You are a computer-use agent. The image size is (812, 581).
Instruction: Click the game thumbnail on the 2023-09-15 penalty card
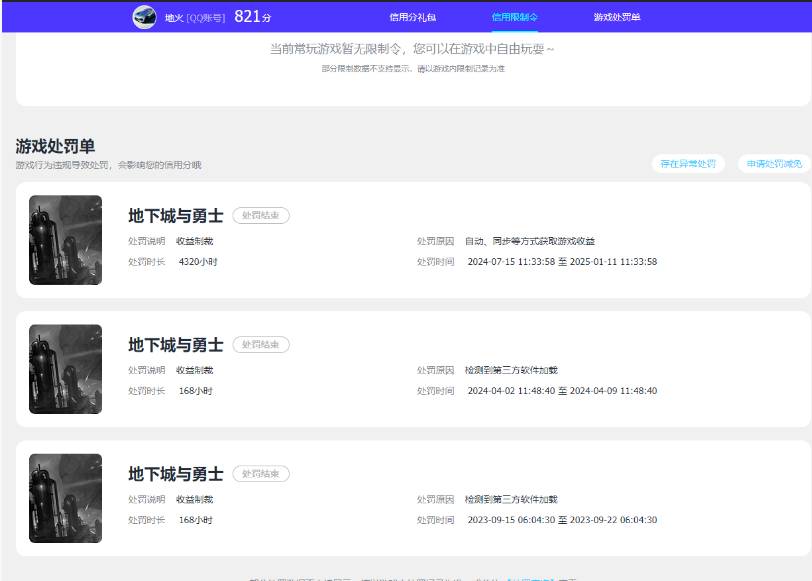[x=65, y=498]
